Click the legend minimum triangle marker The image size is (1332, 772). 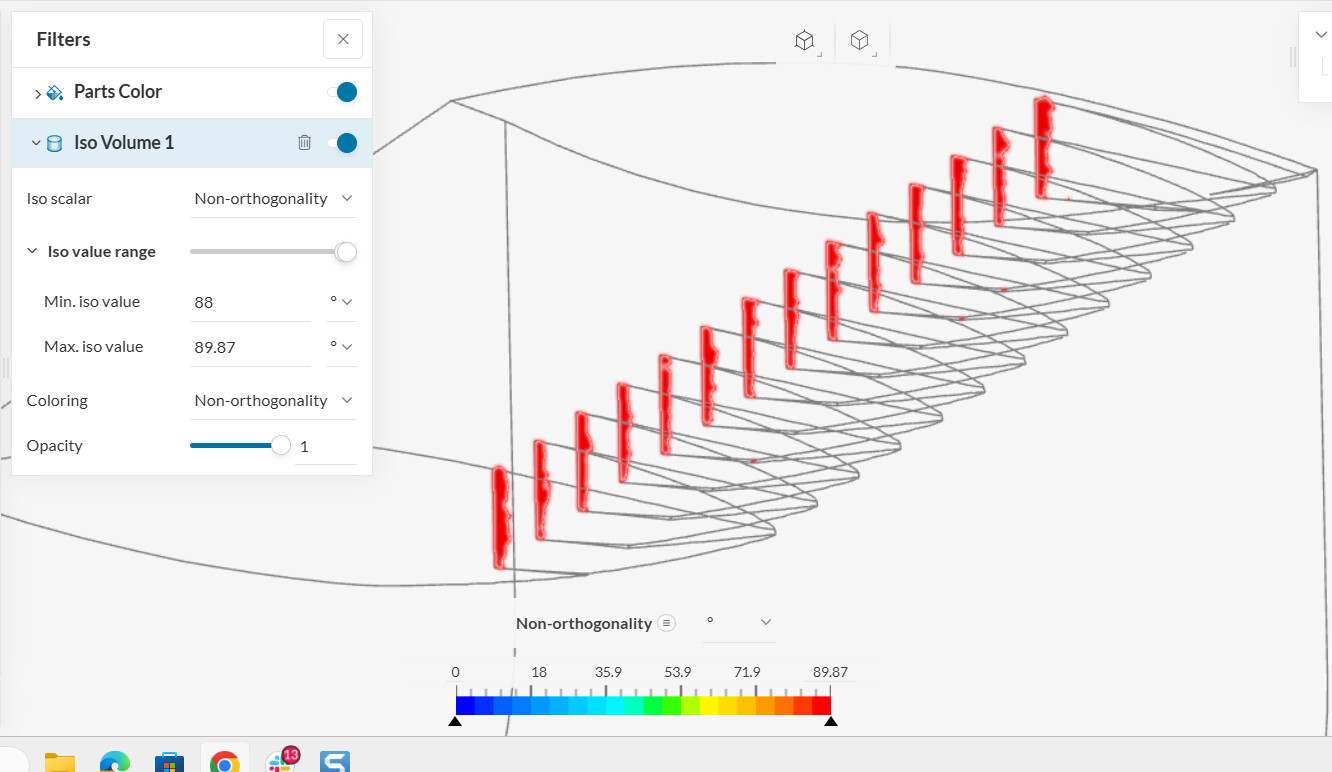455,721
